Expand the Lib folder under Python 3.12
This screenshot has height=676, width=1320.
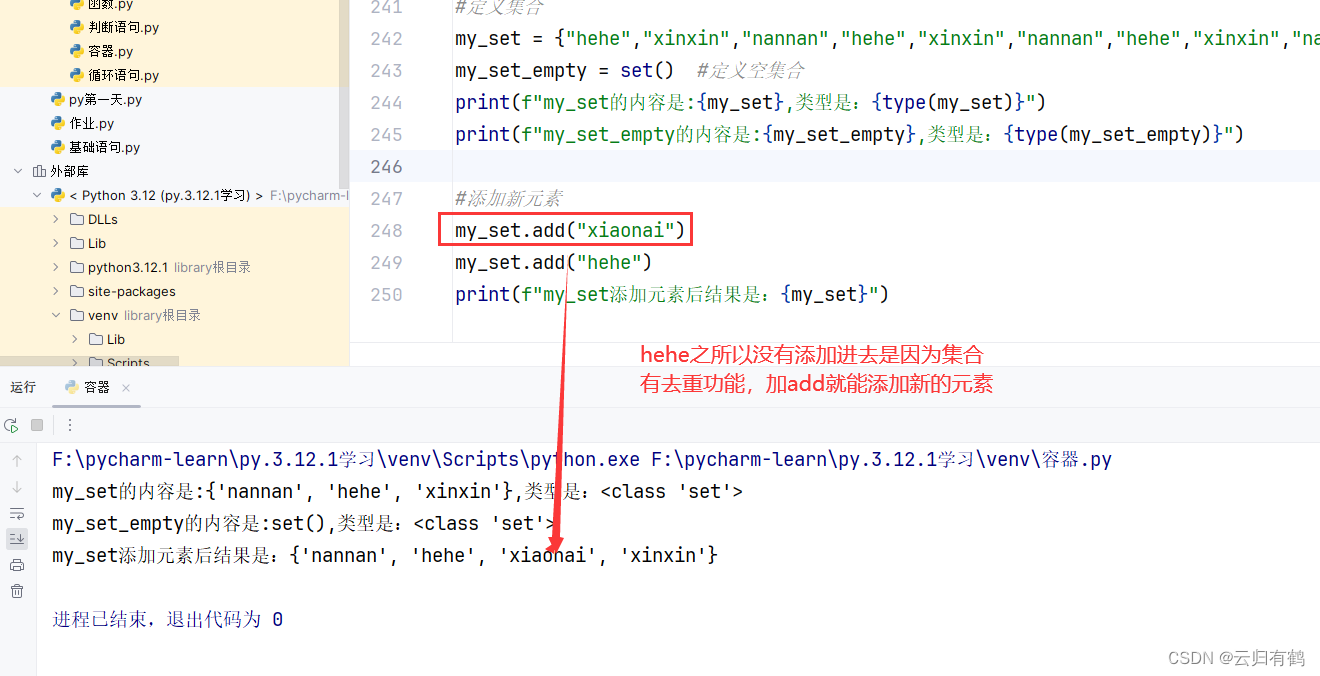point(56,243)
